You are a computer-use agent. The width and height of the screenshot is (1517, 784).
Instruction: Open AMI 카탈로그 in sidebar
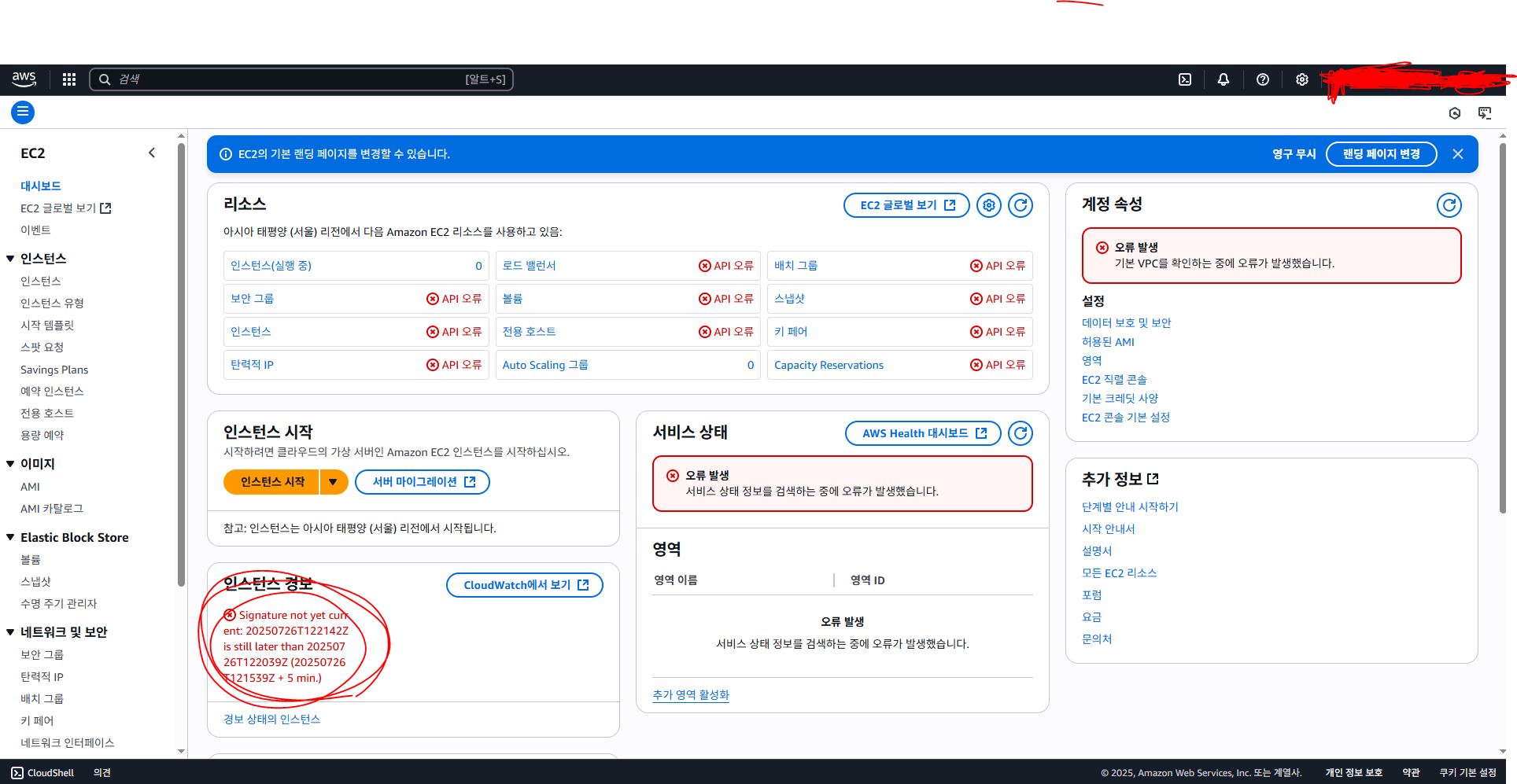[52, 509]
